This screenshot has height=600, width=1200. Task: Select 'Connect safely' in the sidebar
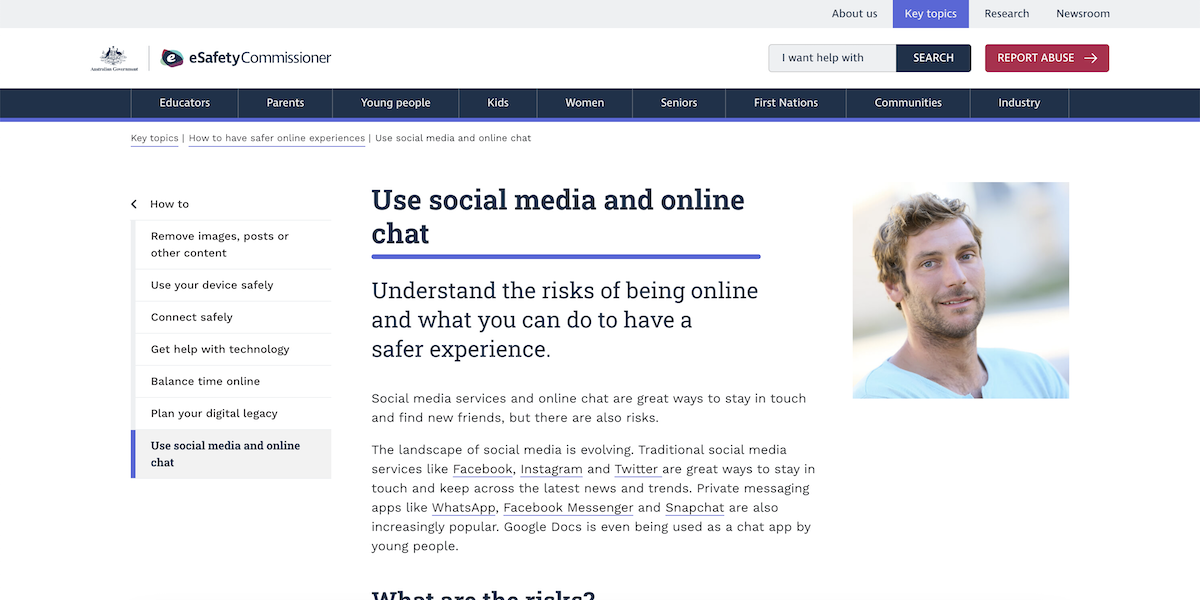point(189,317)
